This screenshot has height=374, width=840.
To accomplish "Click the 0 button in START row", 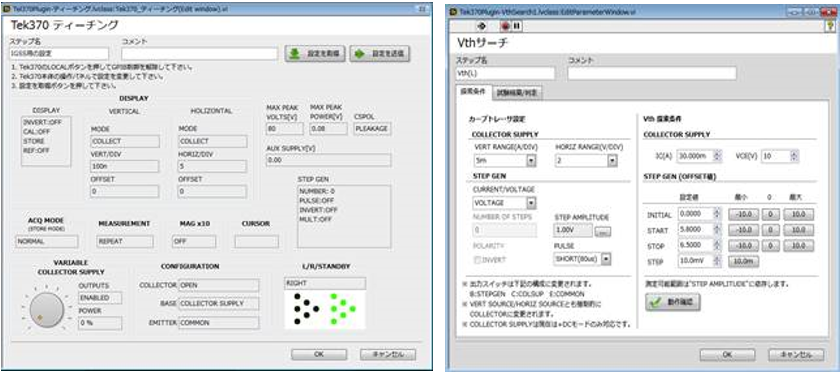I will (x=770, y=230).
